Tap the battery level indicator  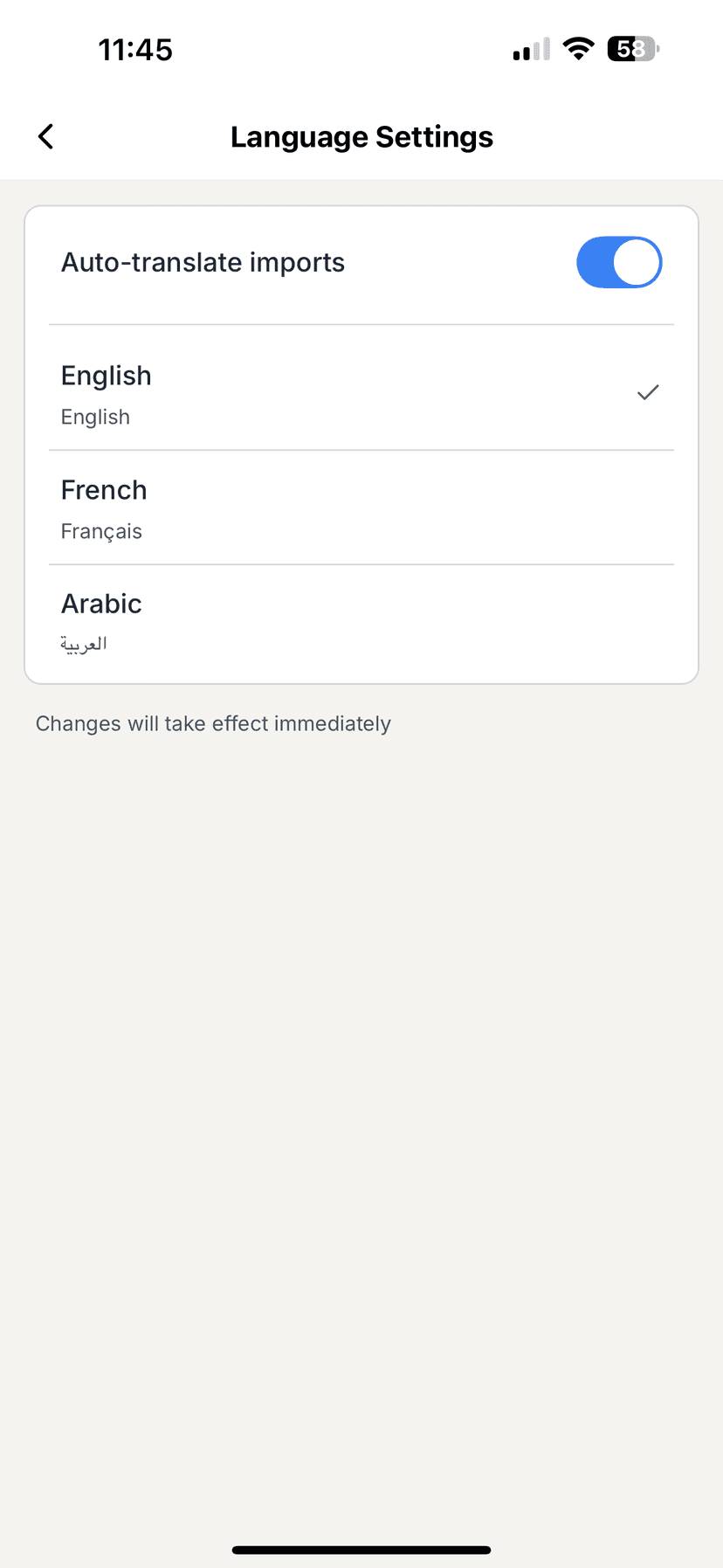point(632,50)
